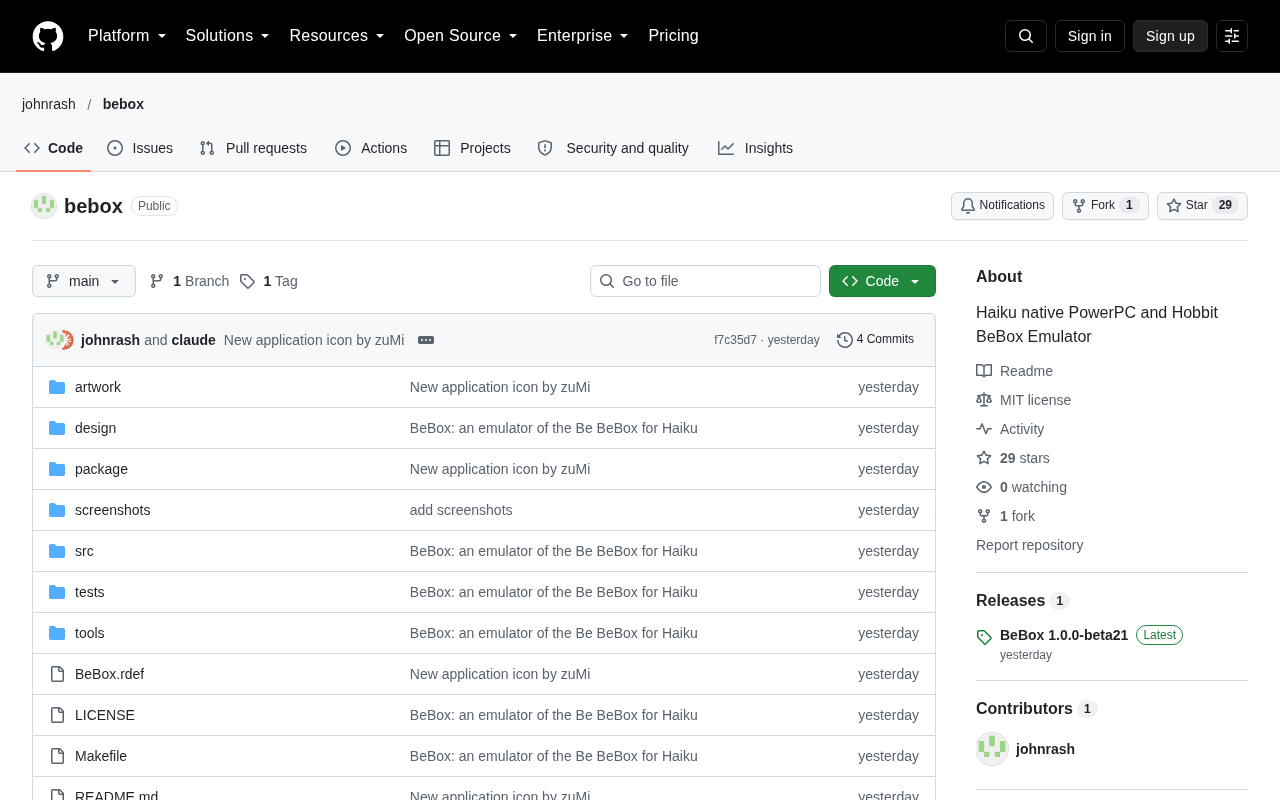Expand the Open Source menu

461,36
